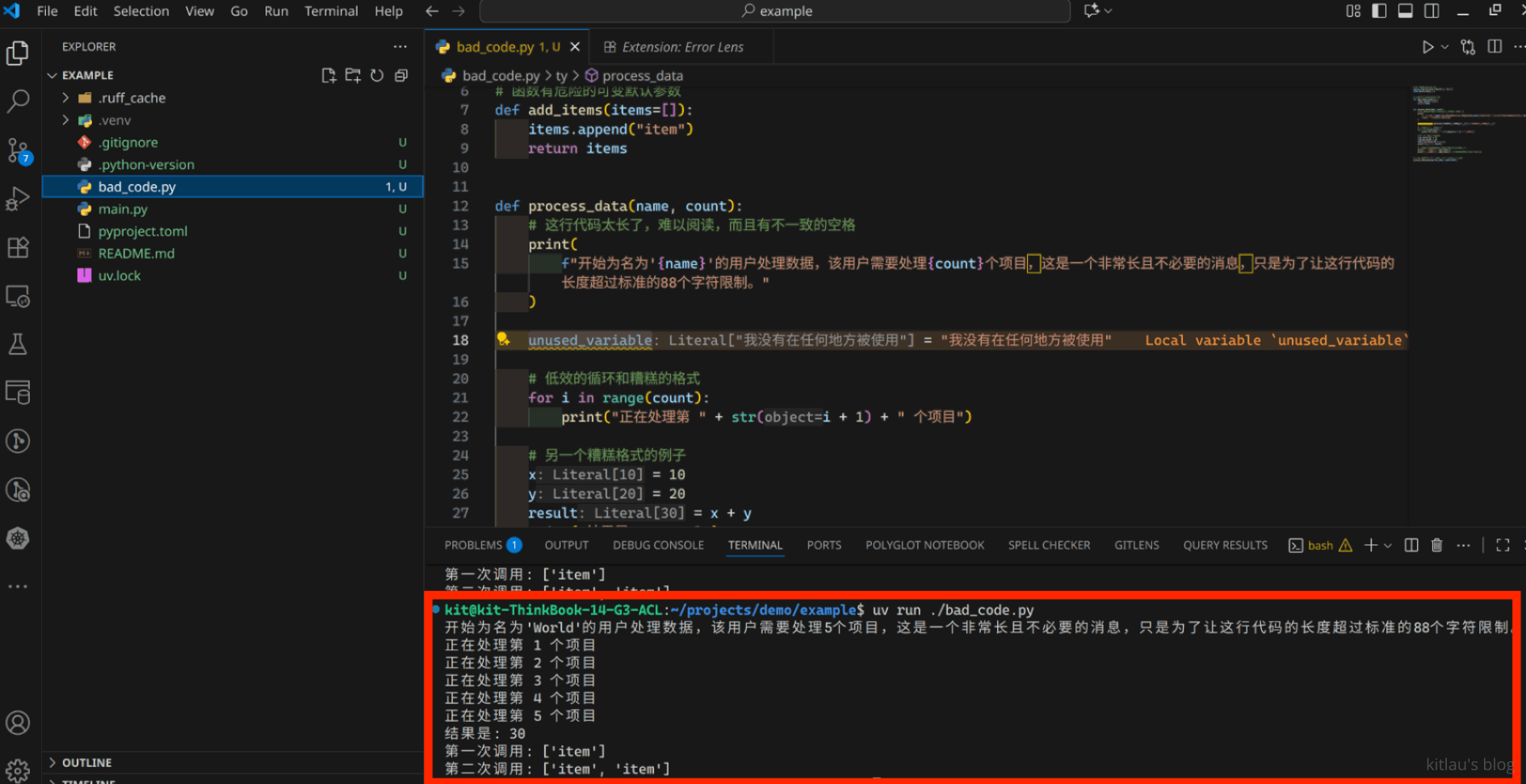The height and width of the screenshot is (784, 1526).
Task: Open the Terminal menu
Action: coord(330,10)
